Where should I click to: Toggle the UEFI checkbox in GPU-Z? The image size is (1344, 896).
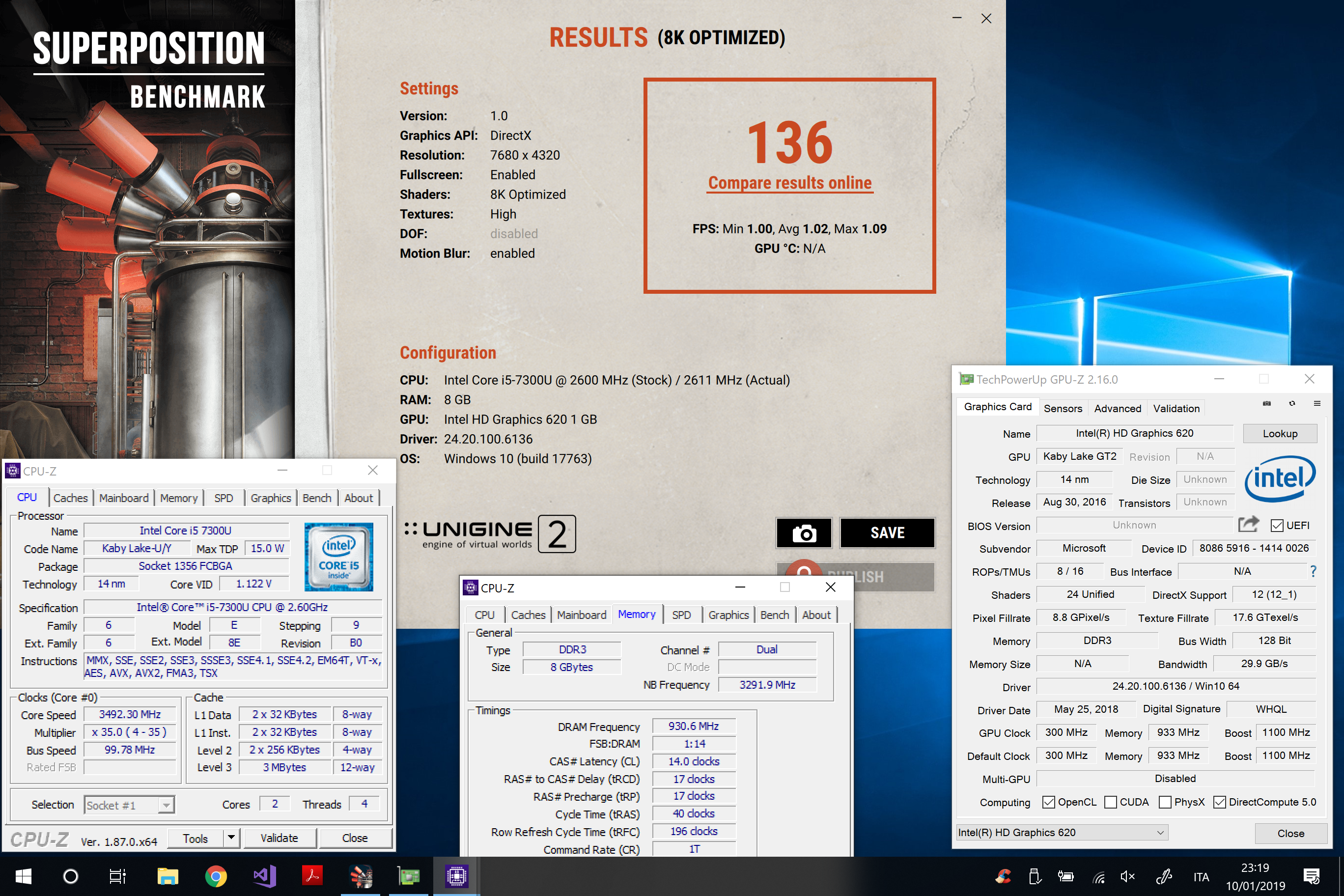pos(1277,525)
